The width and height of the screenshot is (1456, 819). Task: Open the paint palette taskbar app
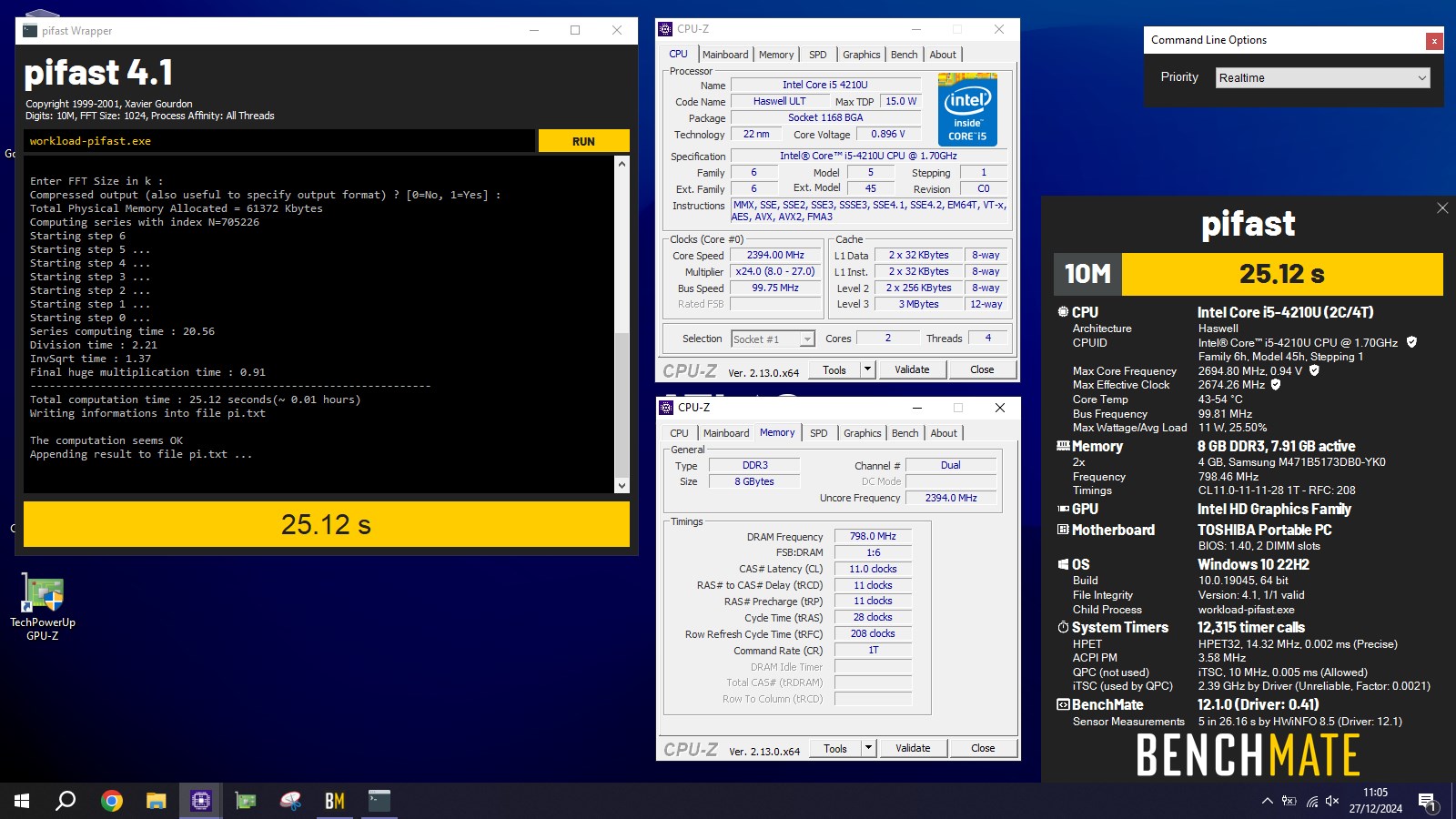290,801
